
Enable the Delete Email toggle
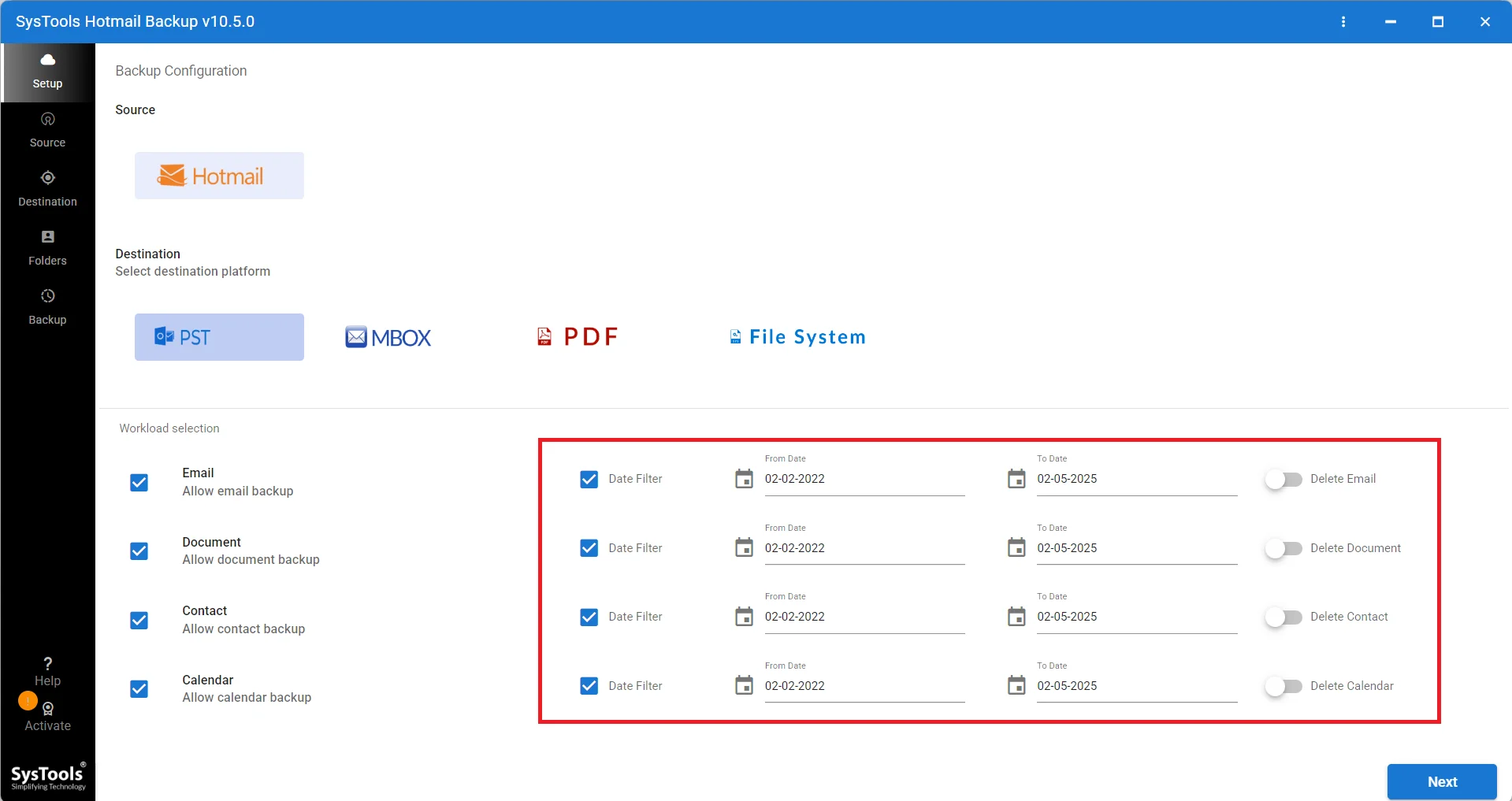pos(1284,479)
